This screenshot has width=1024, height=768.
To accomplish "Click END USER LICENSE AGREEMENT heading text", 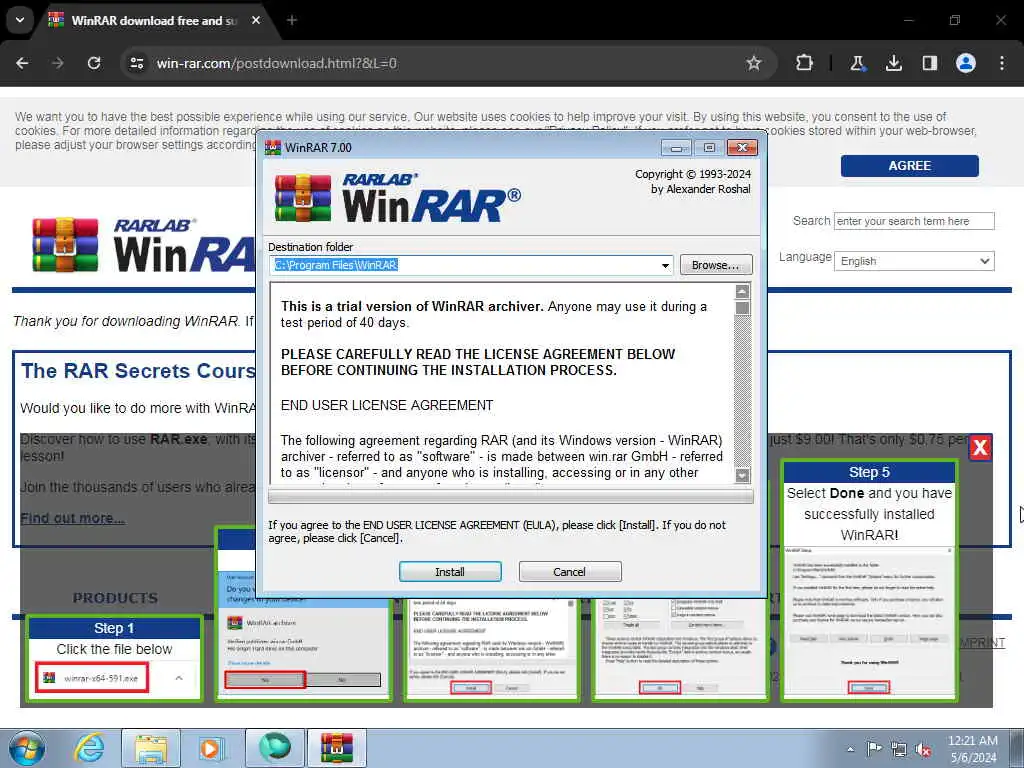I will [387, 405].
